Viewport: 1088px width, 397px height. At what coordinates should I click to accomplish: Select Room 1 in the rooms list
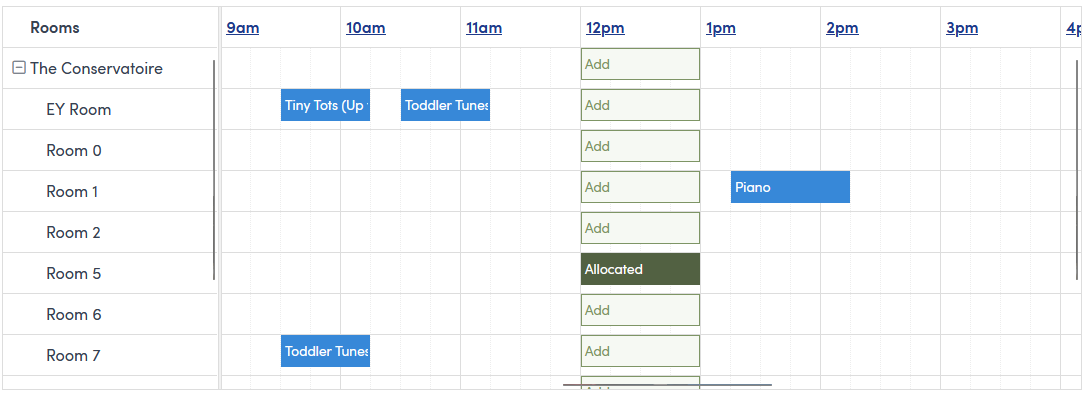pyautogui.click(x=72, y=192)
